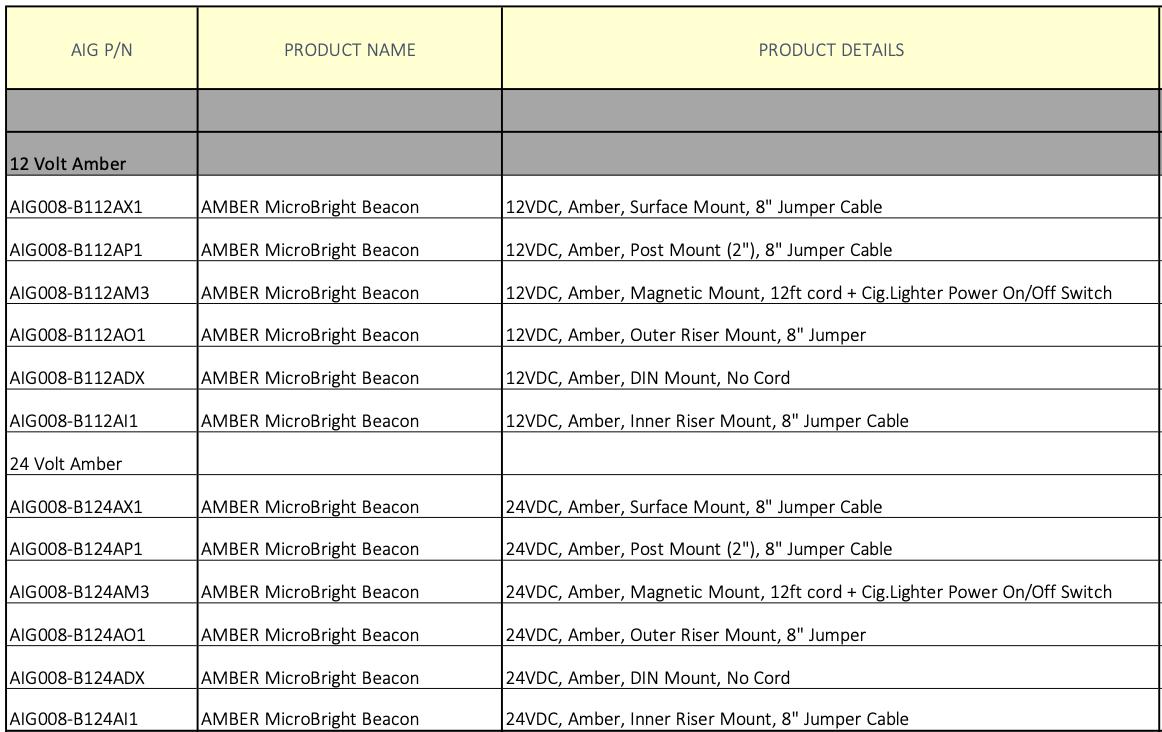Image resolution: width=1162 pixels, height=732 pixels.
Task: Select part number cell AIG008-B112AP1
Action: click(76, 250)
